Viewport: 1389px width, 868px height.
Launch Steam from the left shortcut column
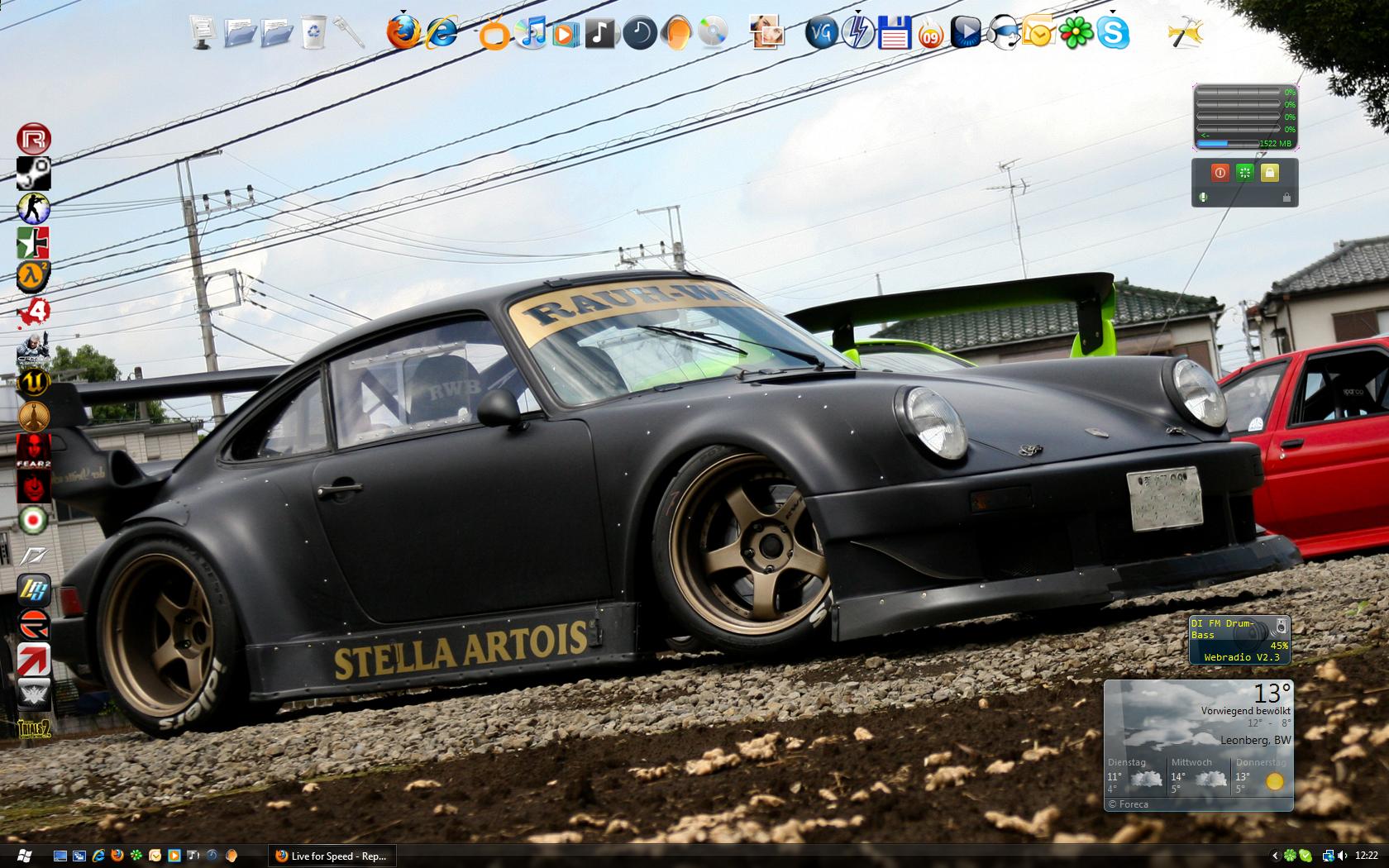click(x=34, y=174)
